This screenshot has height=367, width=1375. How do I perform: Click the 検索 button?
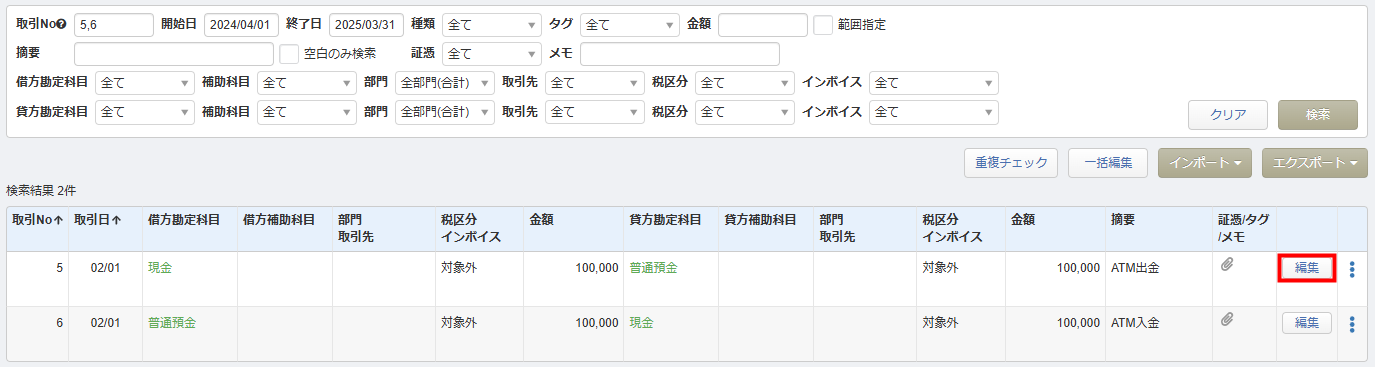click(1318, 115)
